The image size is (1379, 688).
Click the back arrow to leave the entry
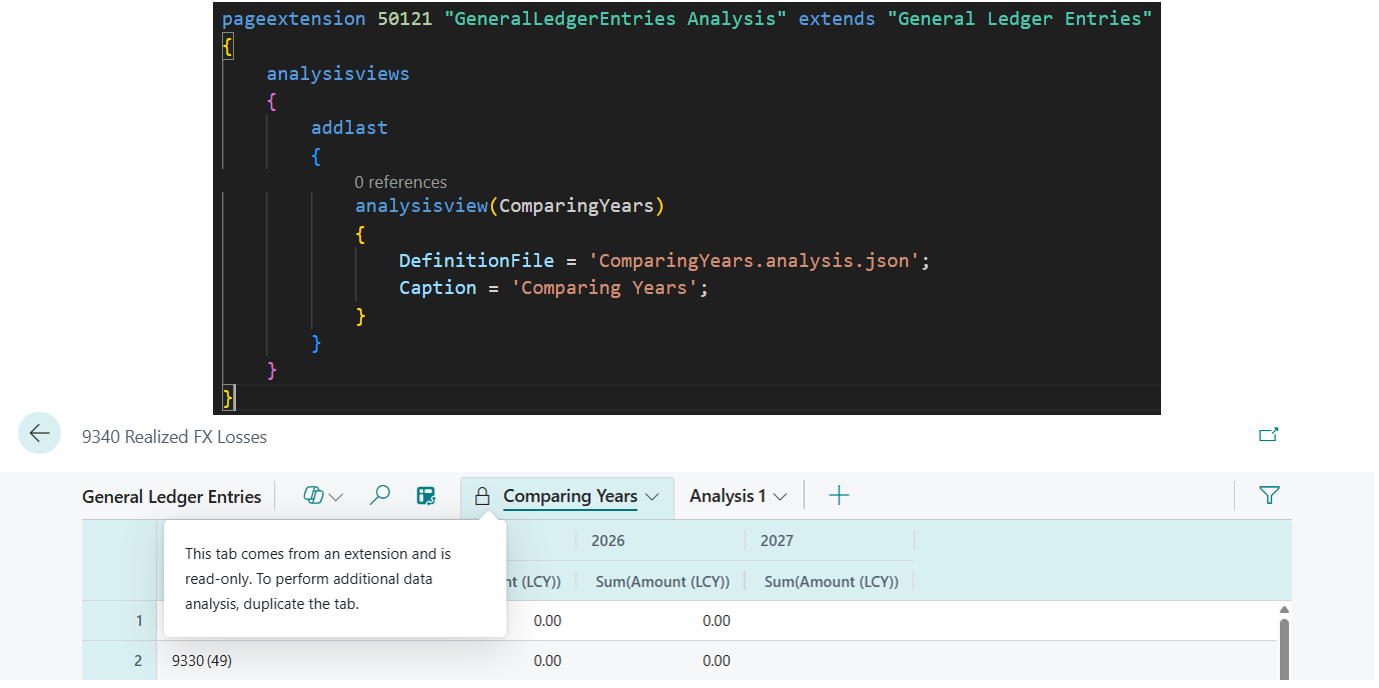(38, 433)
